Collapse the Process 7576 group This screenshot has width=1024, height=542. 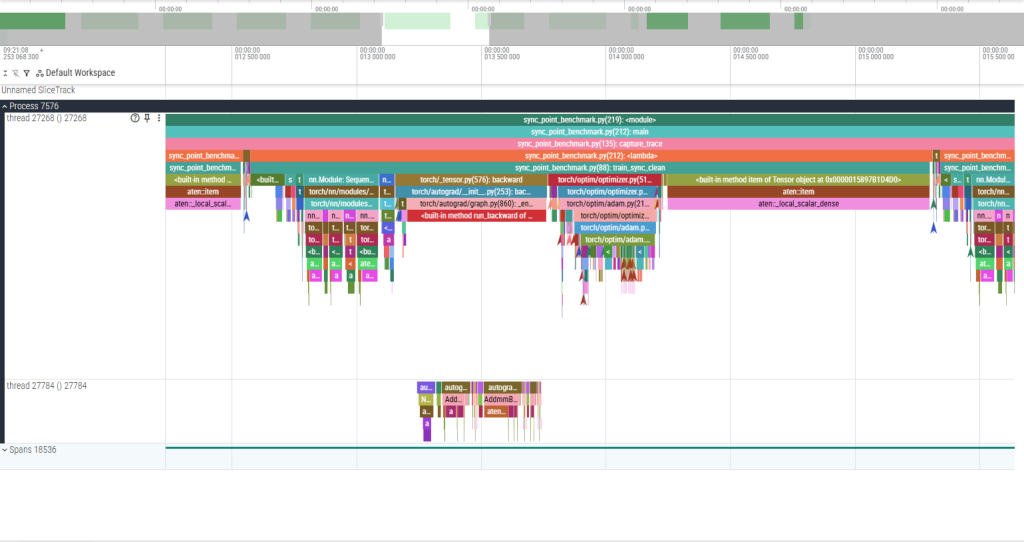point(5,106)
